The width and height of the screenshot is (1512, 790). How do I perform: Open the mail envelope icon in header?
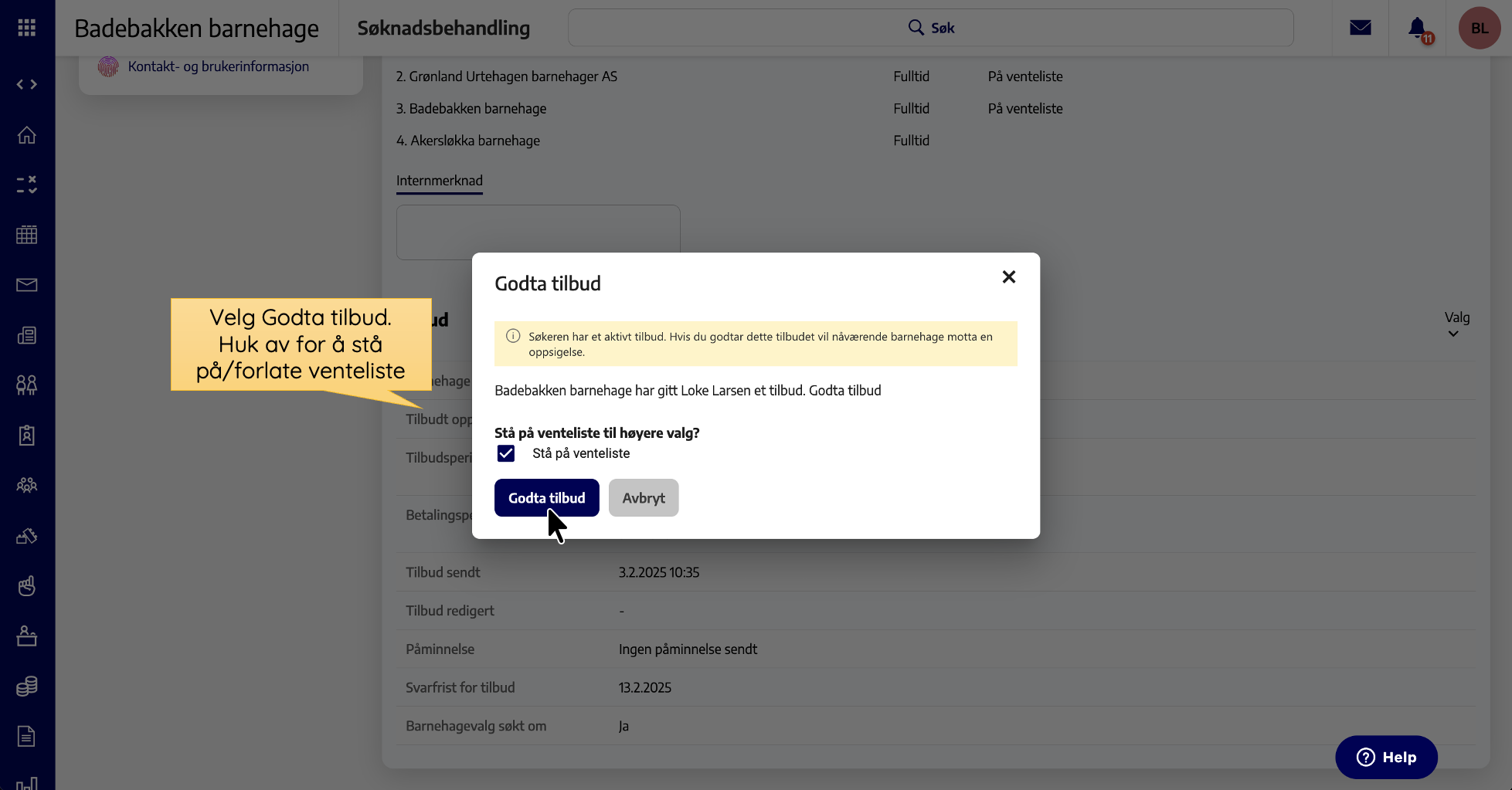[1360, 28]
